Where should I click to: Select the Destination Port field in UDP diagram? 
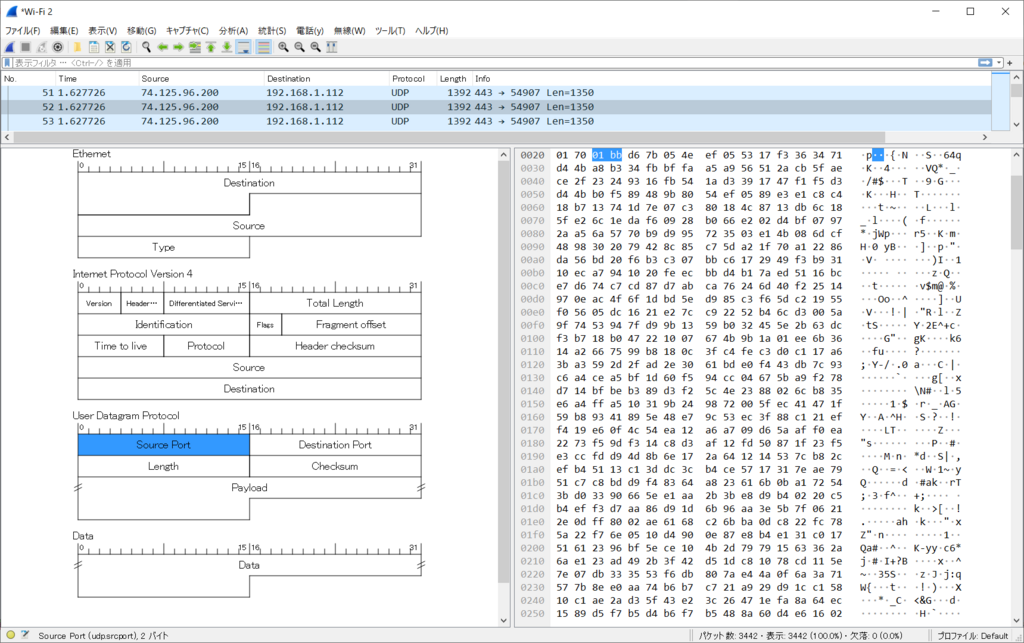(335, 445)
